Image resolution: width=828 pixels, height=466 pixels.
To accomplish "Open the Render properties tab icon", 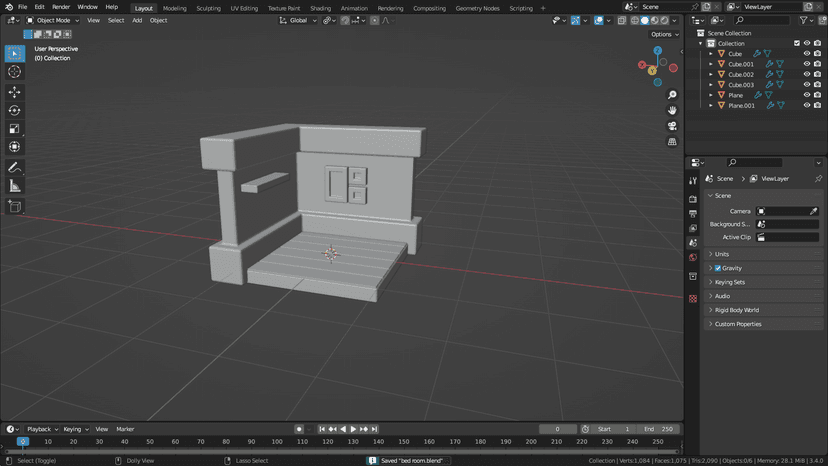I will click(x=693, y=199).
